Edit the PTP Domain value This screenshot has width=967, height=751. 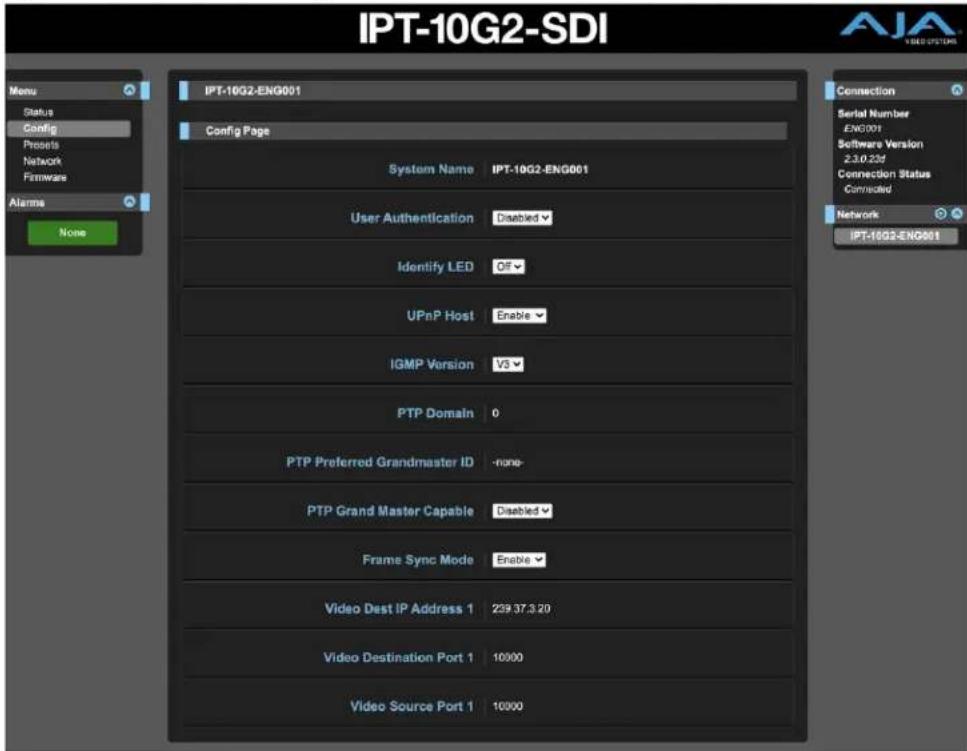[x=495, y=413]
